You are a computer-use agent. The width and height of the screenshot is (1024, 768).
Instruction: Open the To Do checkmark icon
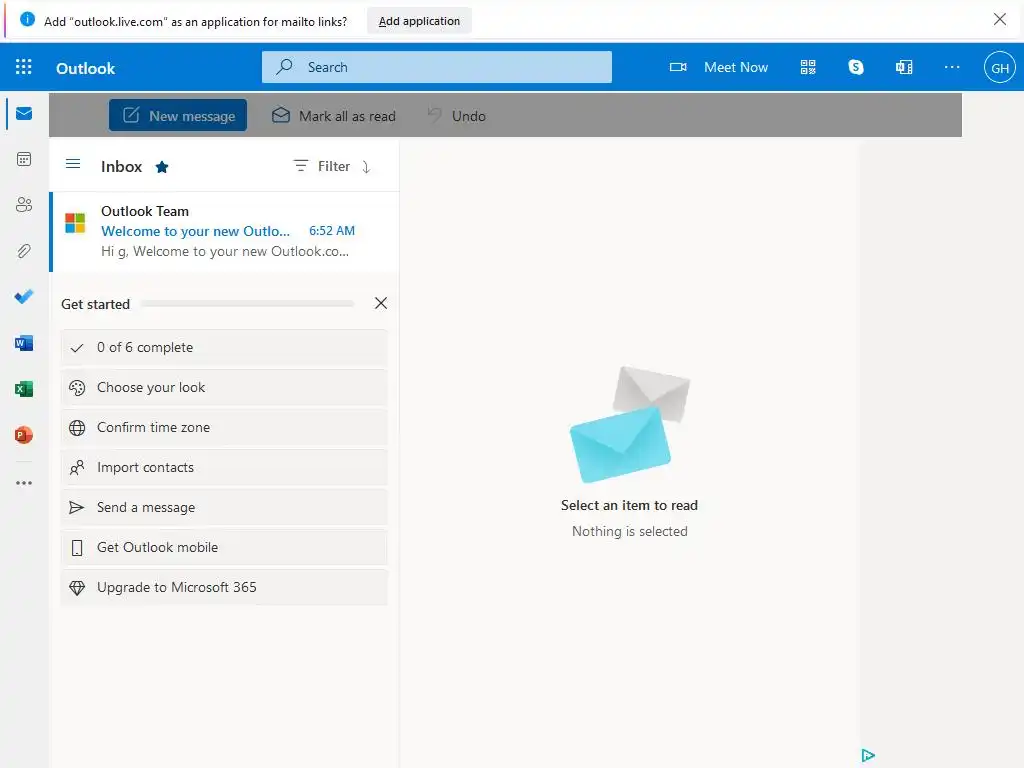click(x=24, y=296)
